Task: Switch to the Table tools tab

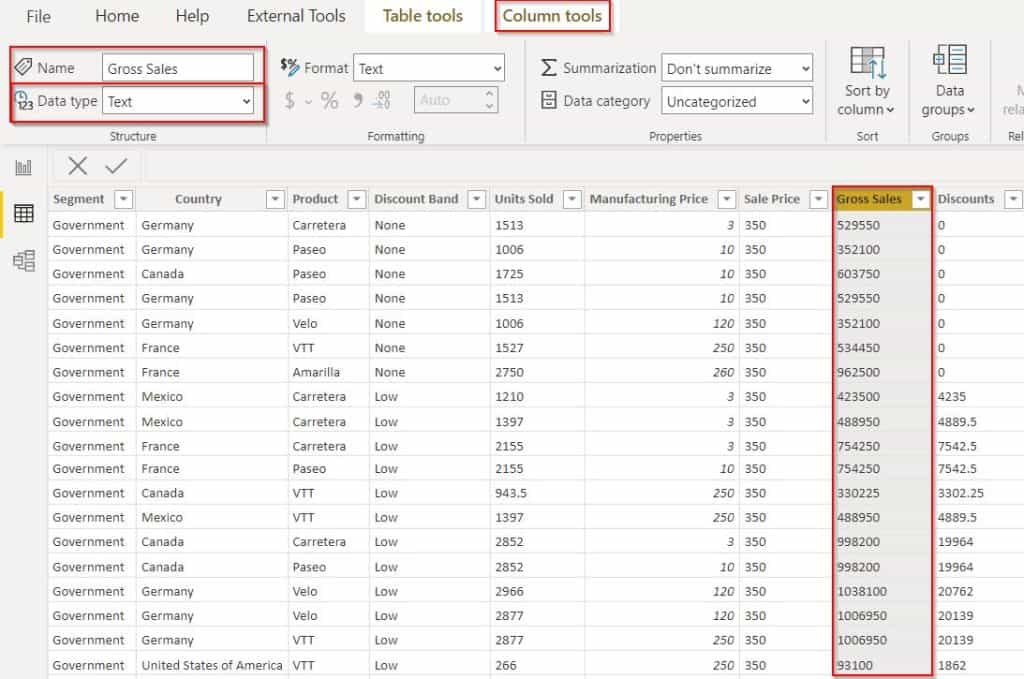Action: (x=423, y=16)
